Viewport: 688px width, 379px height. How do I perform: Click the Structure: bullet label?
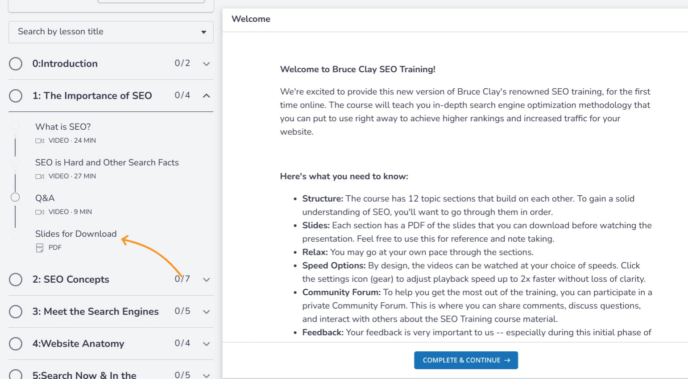click(x=322, y=199)
